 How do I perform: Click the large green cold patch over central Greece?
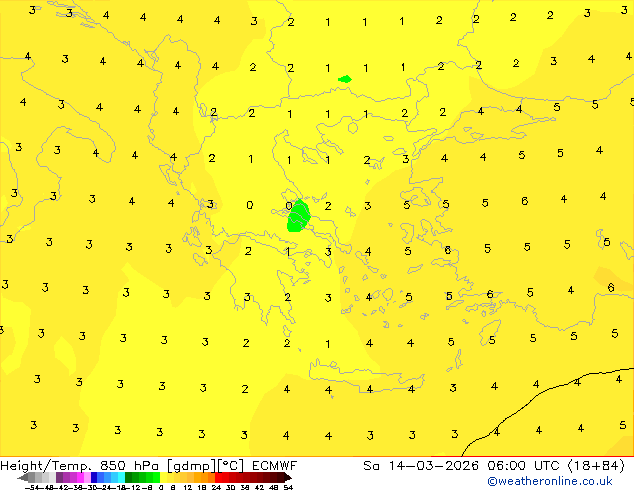[x=298, y=216]
